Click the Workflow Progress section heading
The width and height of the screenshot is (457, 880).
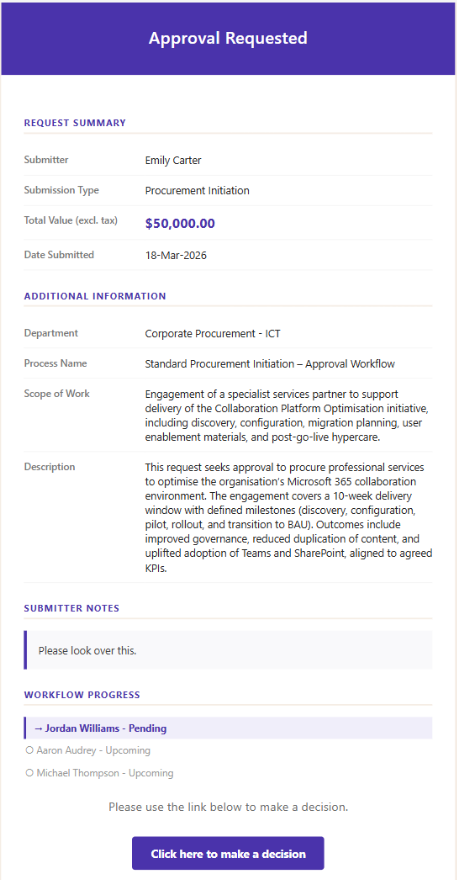point(81,695)
